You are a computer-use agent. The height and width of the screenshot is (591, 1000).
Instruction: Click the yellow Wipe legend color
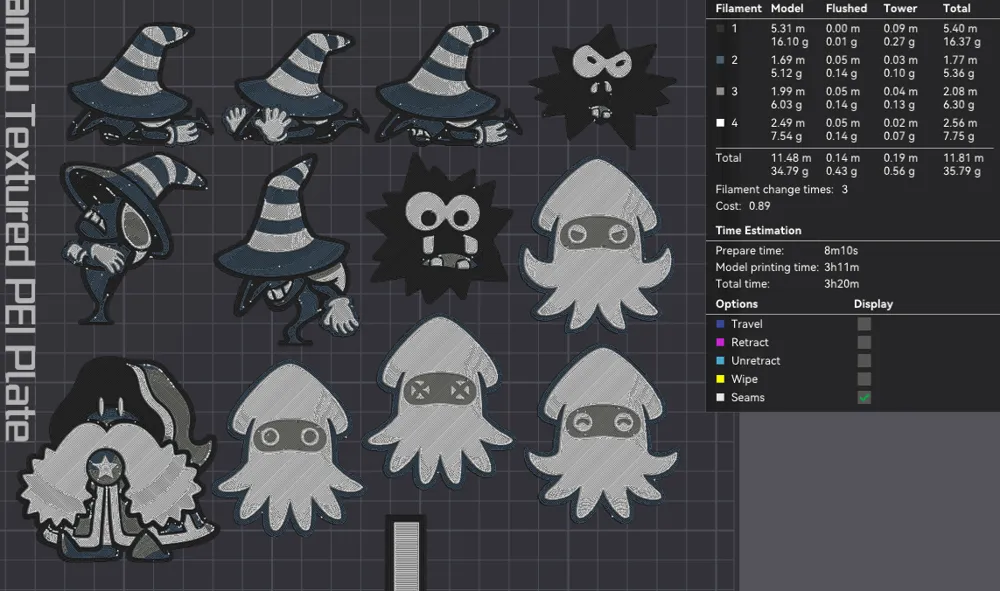point(721,379)
